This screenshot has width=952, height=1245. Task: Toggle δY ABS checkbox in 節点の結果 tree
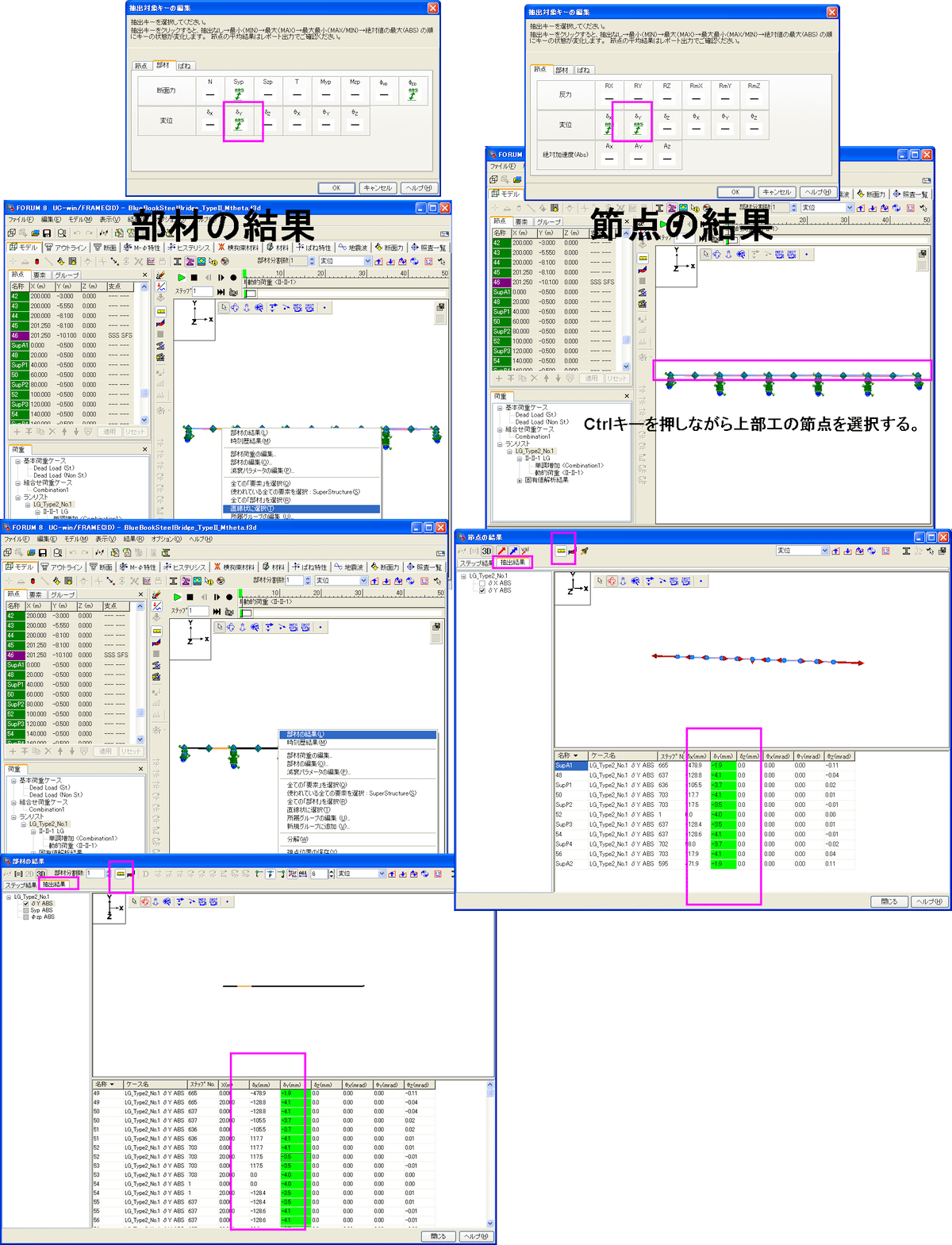point(482,590)
